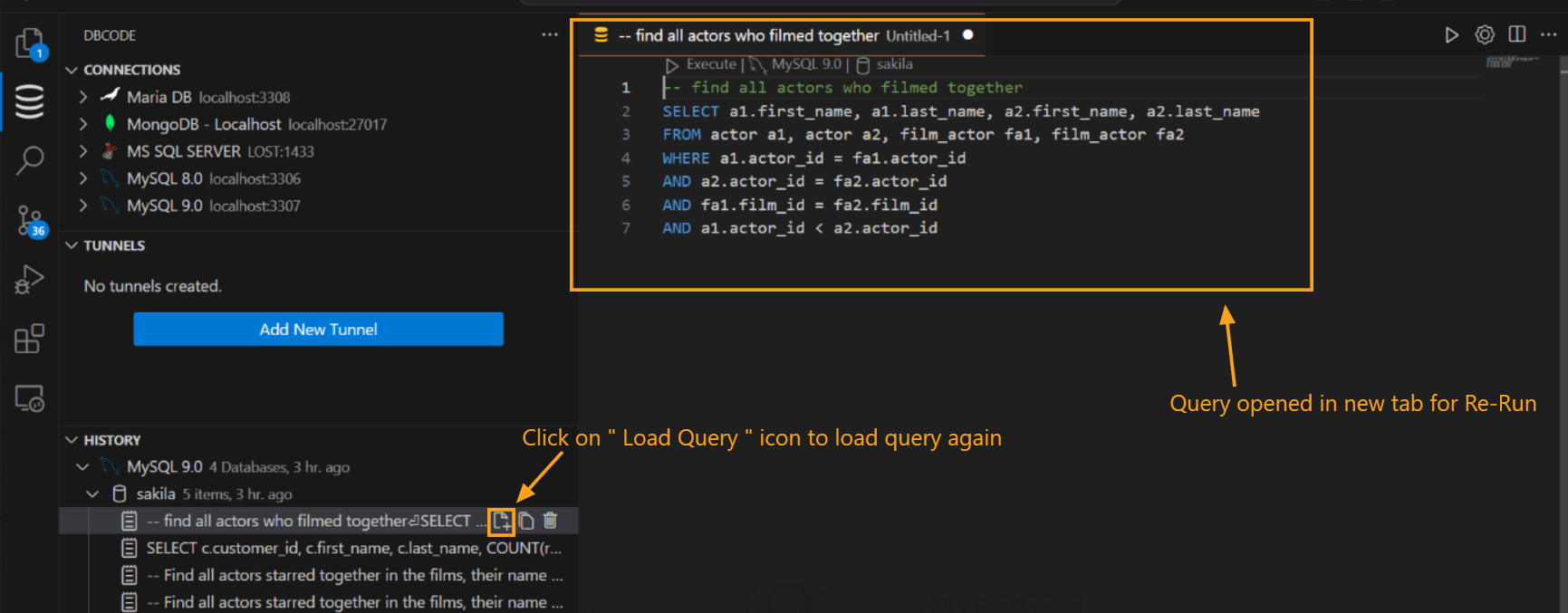Open the Search view in activity bar

(x=29, y=161)
